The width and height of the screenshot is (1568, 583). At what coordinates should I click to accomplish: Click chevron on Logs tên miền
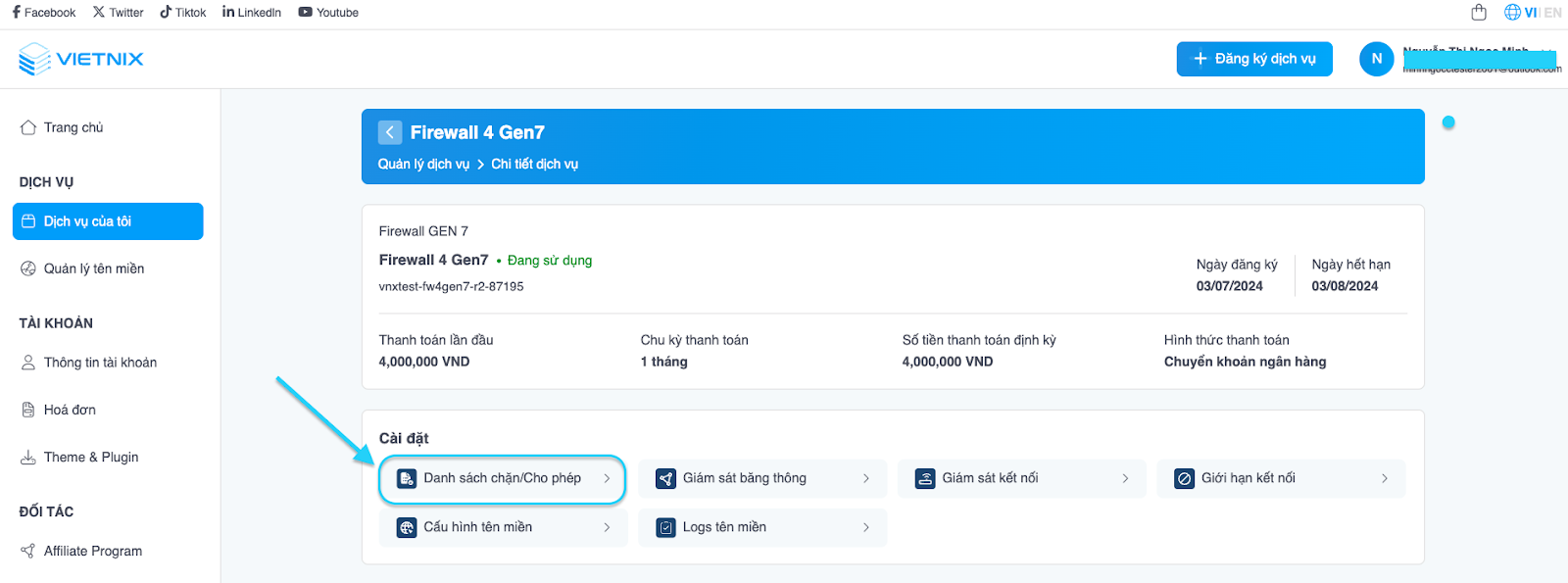pyautogui.click(x=866, y=527)
